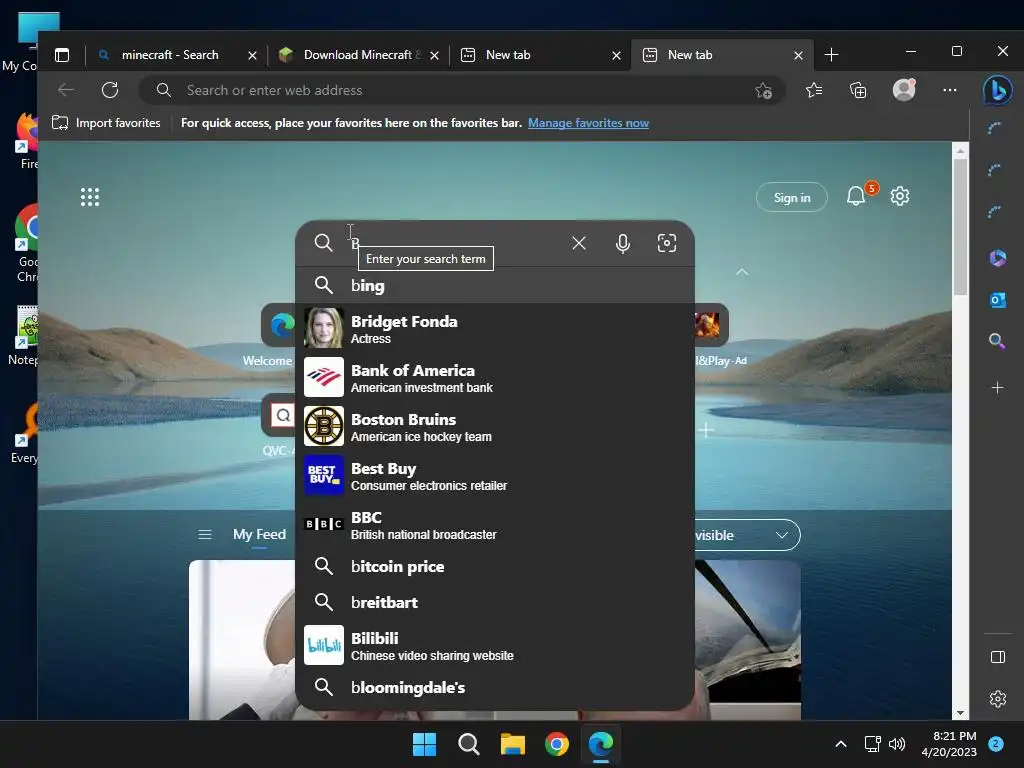Open page settings gear on new tab

[x=900, y=196]
